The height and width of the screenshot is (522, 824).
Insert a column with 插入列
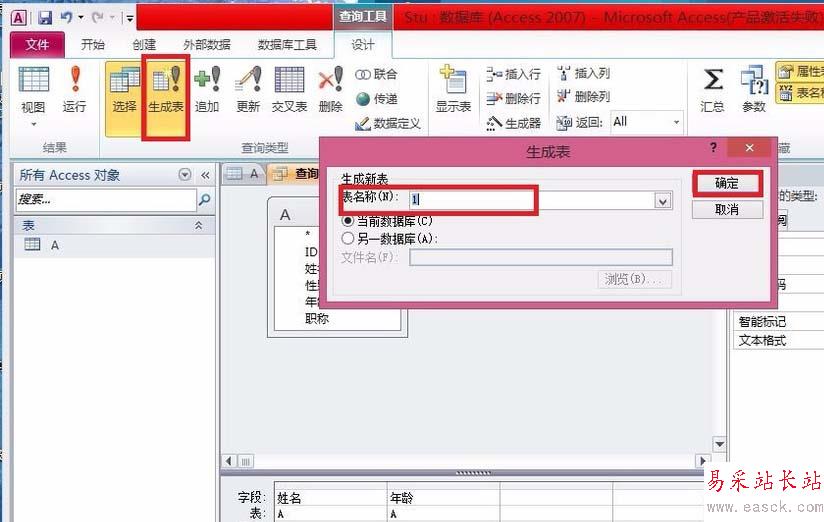coord(583,73)
